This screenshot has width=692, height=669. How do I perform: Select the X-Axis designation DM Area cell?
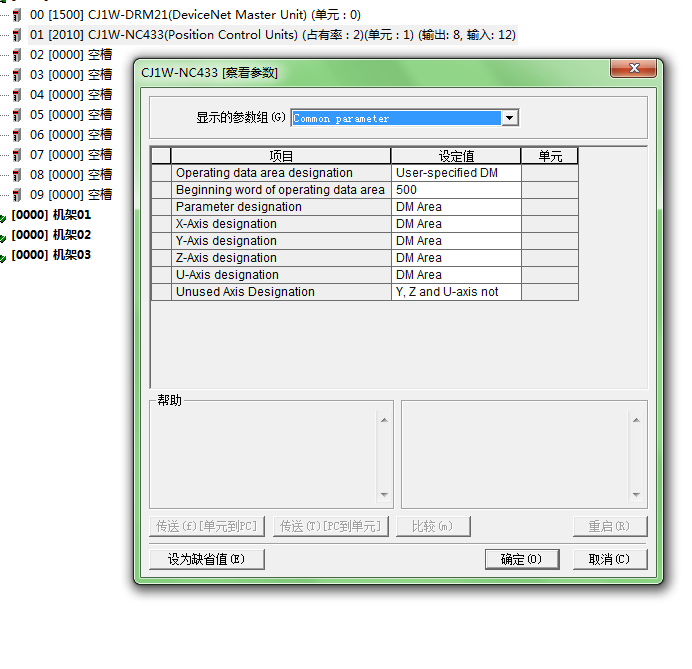[x=455, y=224]
